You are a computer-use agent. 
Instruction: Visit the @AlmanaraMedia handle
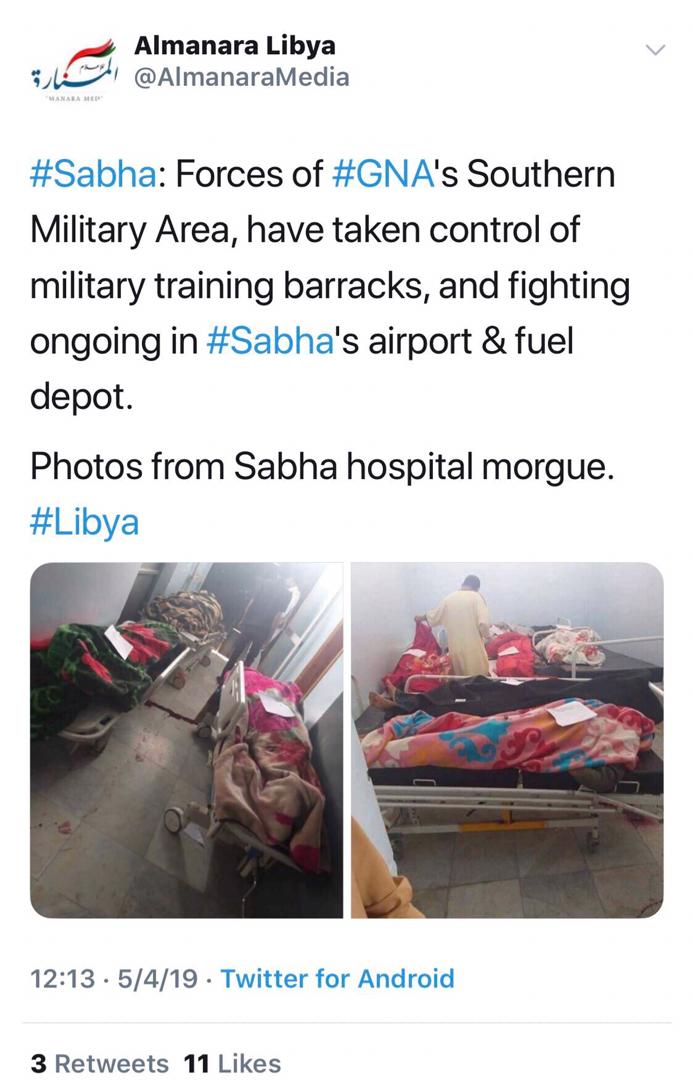[241, 77]
